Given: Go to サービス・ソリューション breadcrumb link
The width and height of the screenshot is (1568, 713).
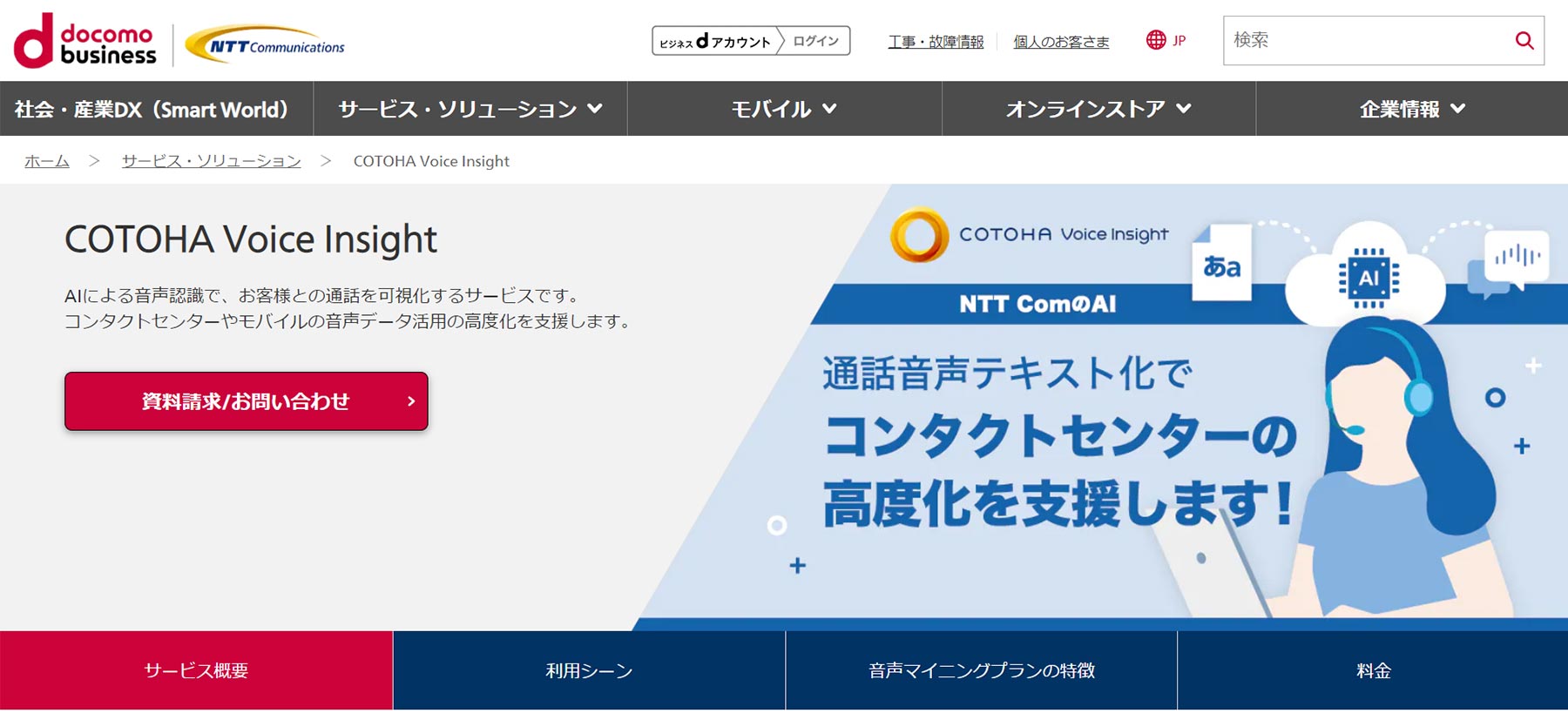Looking at the screenshot, I should (212, 161).
